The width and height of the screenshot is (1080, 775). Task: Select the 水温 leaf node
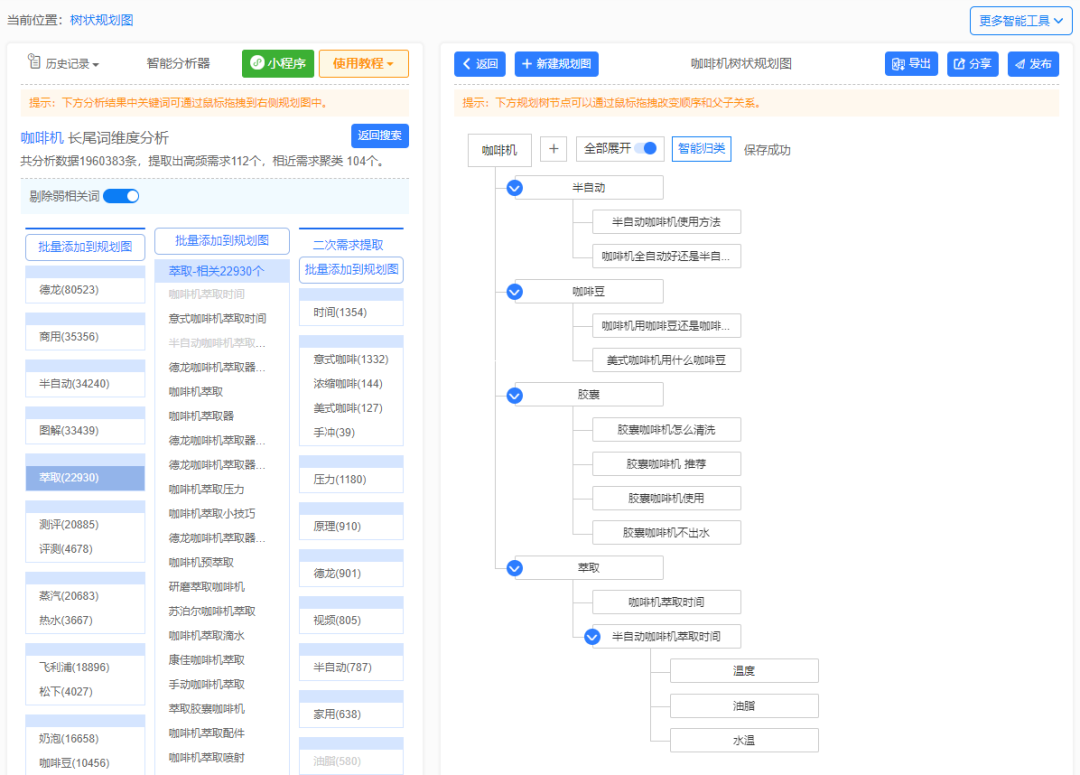pos(744,741)
